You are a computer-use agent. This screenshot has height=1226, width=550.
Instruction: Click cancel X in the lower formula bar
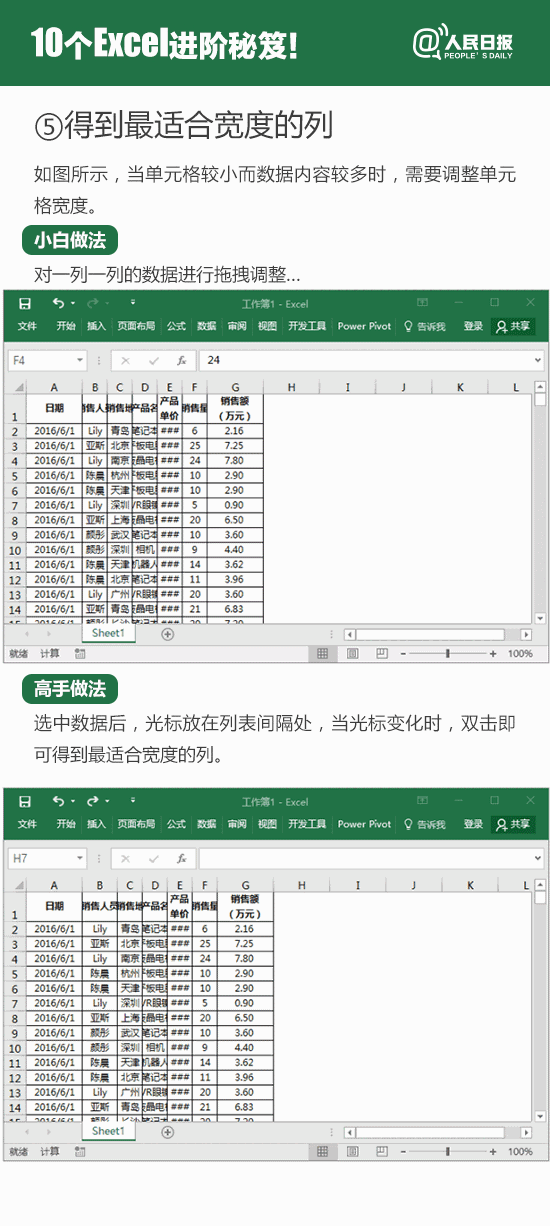(x=125, y=858)
